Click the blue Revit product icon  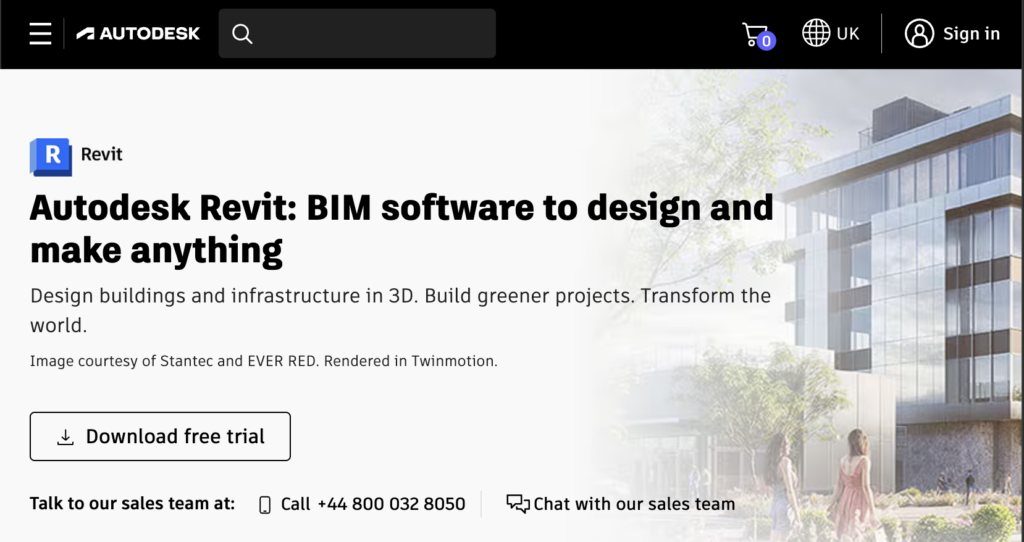50,157
